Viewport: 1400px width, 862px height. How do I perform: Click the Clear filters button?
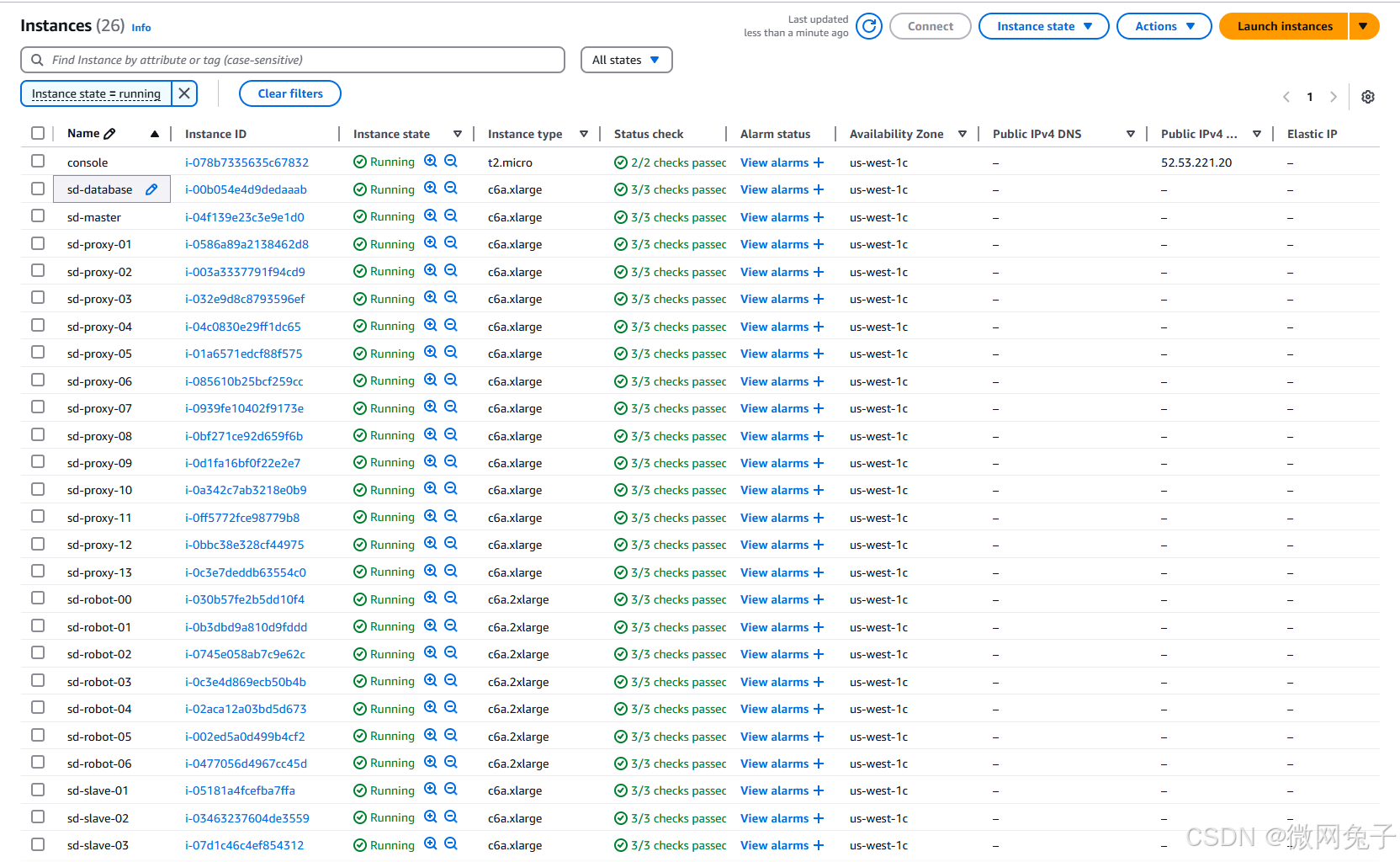tap(290, 93)
